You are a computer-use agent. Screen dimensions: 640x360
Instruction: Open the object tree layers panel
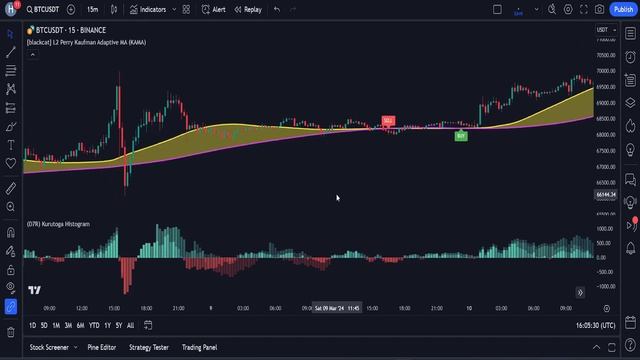click(x=630, y=103)
